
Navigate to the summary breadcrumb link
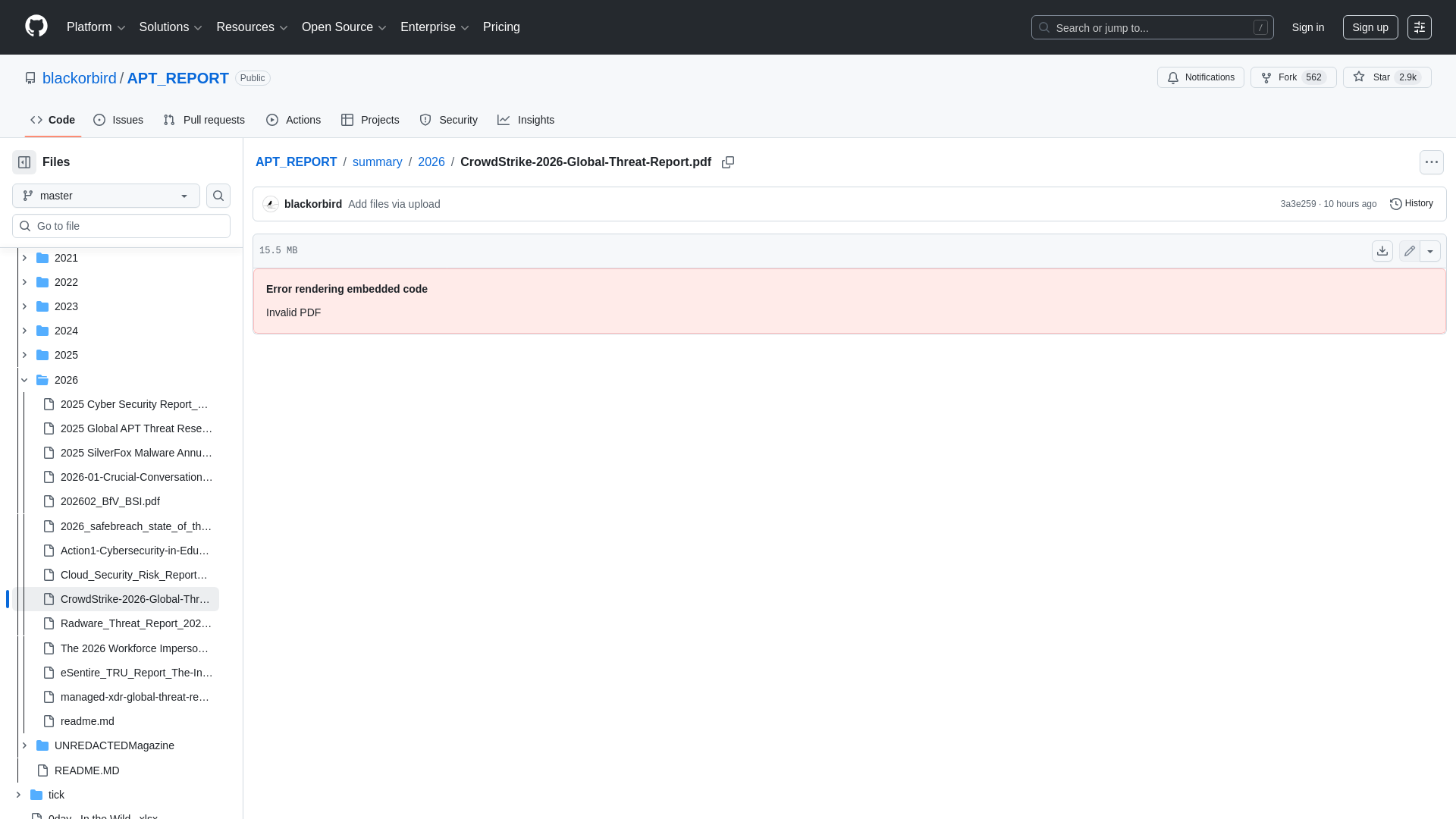377,162
